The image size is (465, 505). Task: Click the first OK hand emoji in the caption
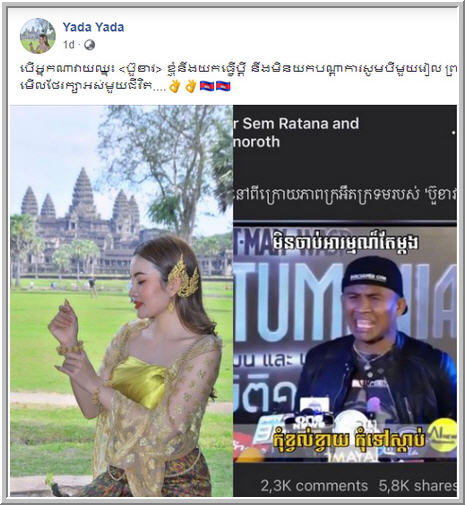point(175,86)
